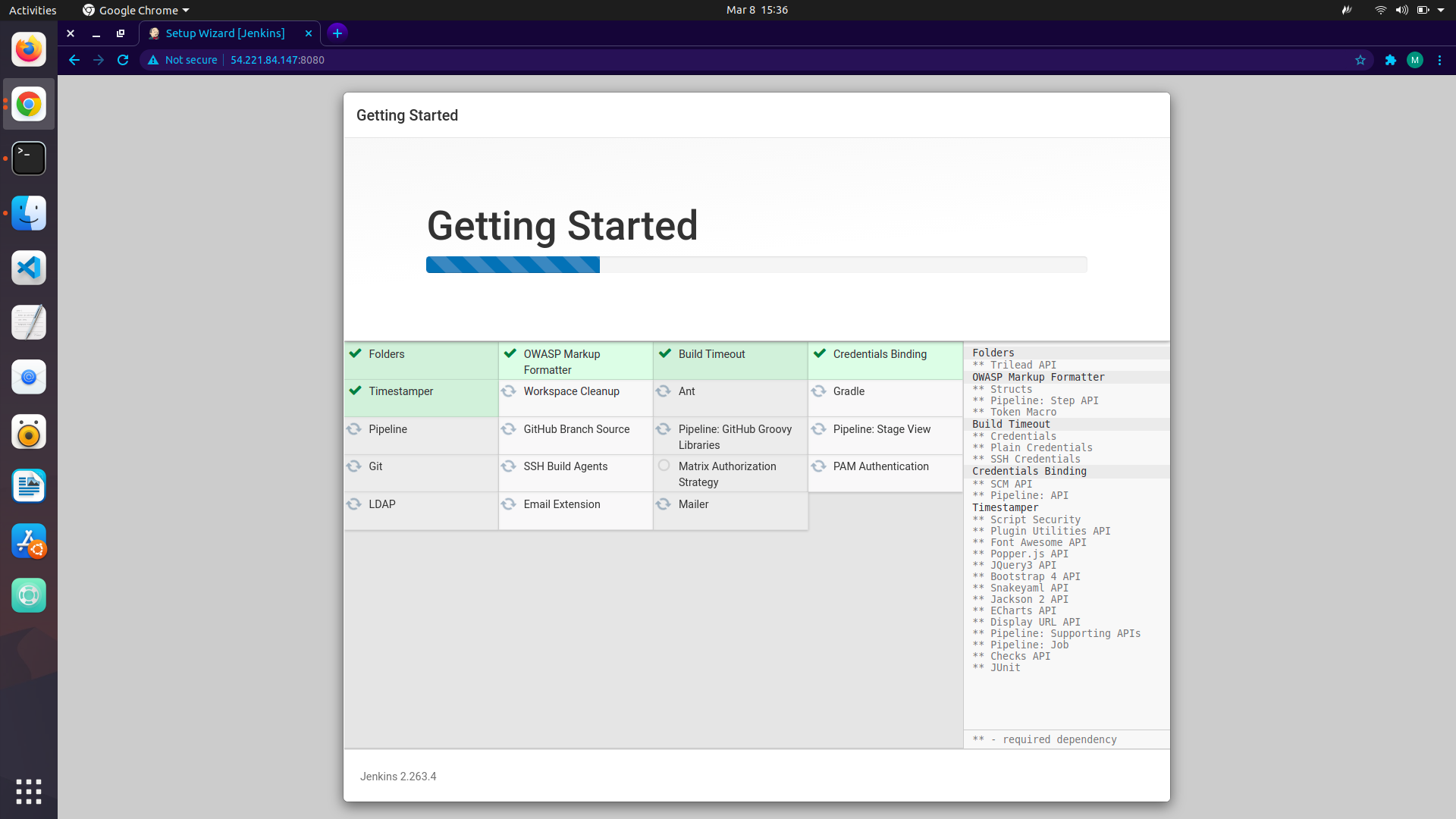Open the clock showing Mar 8 15:36

[x=757, y=10]
